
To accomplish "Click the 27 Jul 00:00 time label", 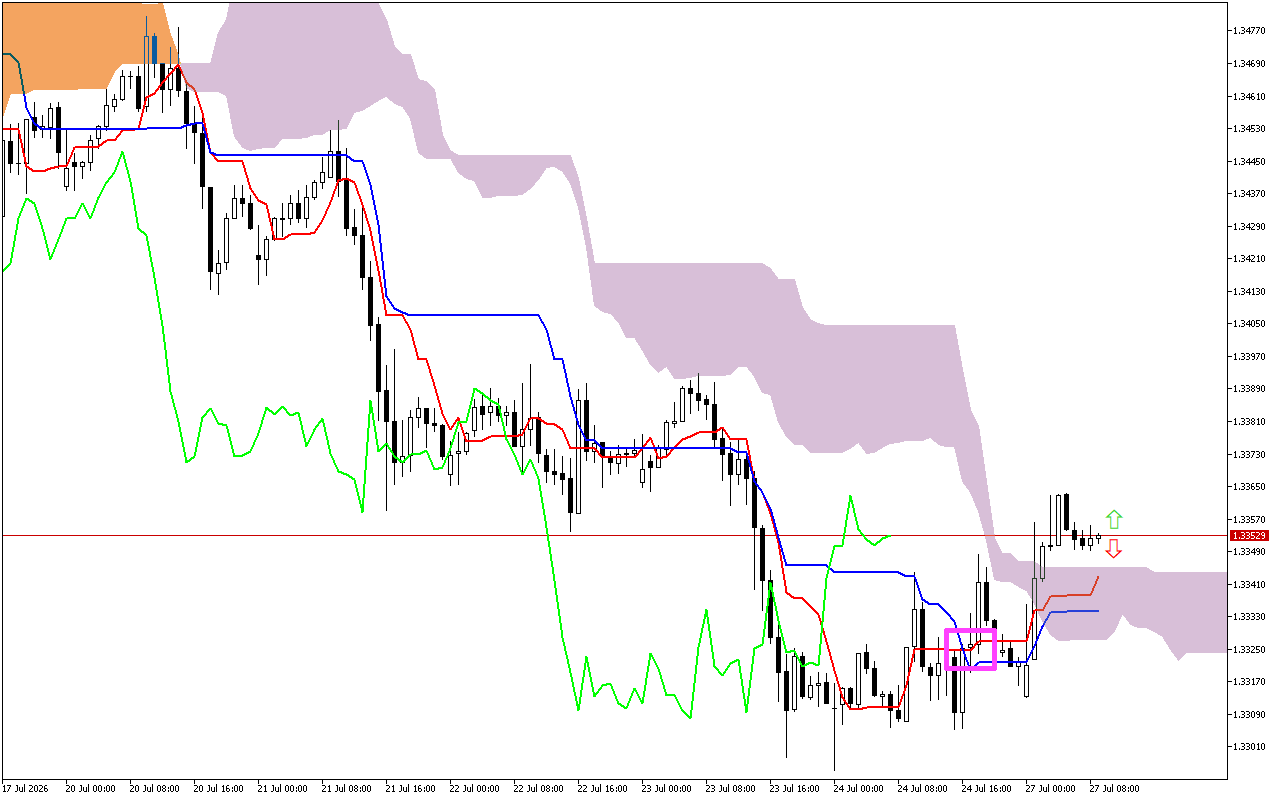I will pos(1049,789).
